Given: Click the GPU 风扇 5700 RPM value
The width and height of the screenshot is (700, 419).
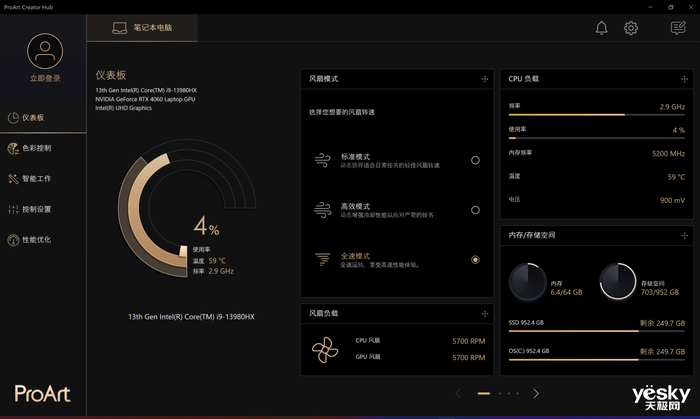Looking at the screenshot, I should [469, 357].
